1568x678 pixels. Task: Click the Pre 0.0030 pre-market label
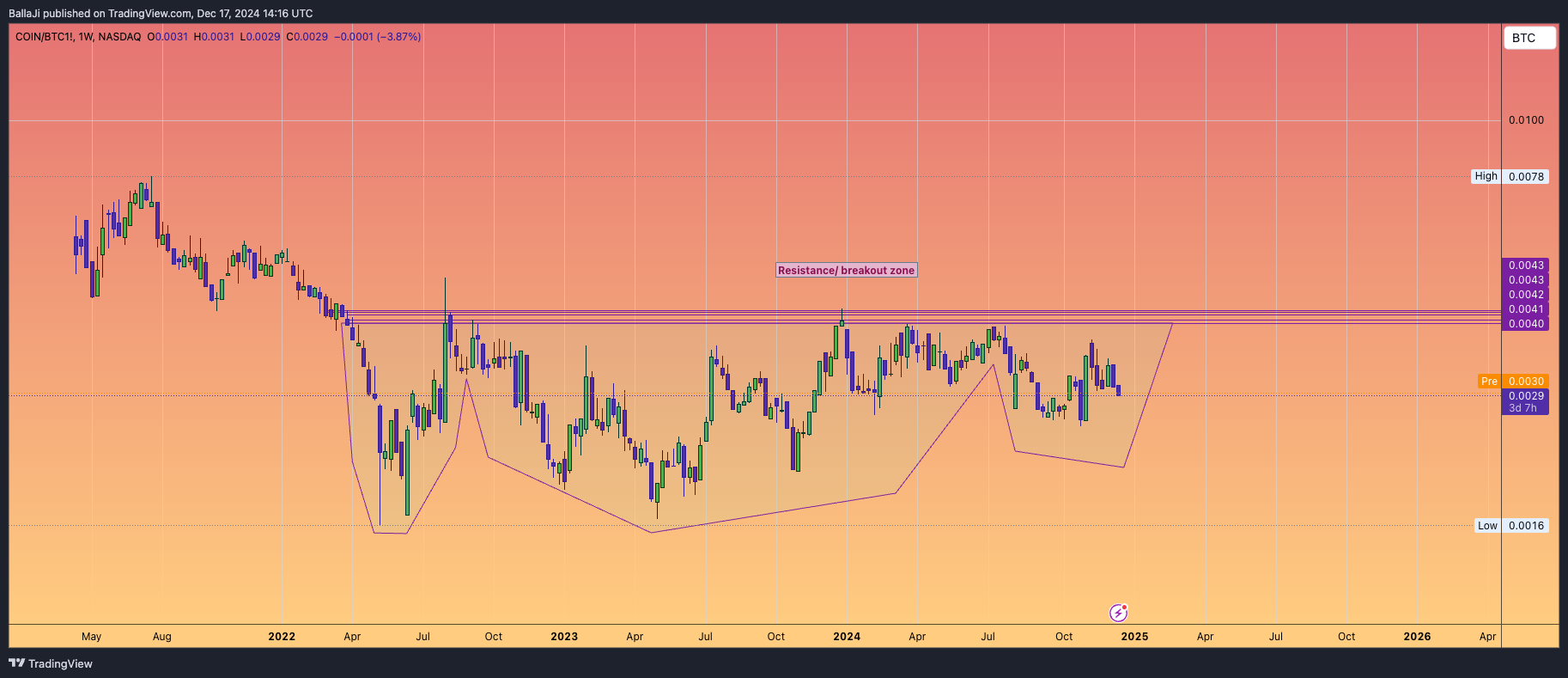tap(1513, 381)
